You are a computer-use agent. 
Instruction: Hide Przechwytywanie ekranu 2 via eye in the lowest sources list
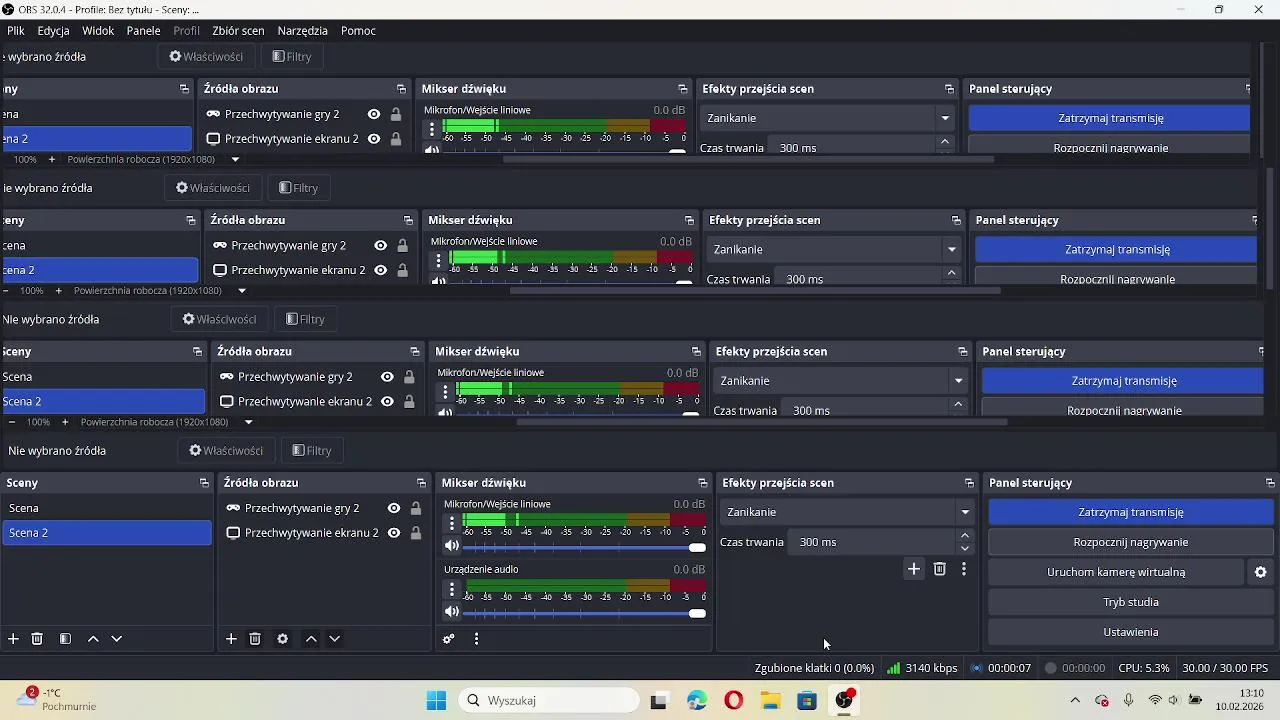[394, 533]
